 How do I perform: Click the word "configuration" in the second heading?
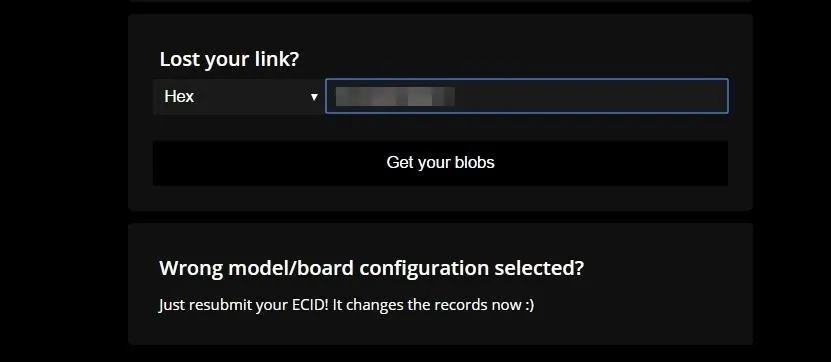[424, 268]
